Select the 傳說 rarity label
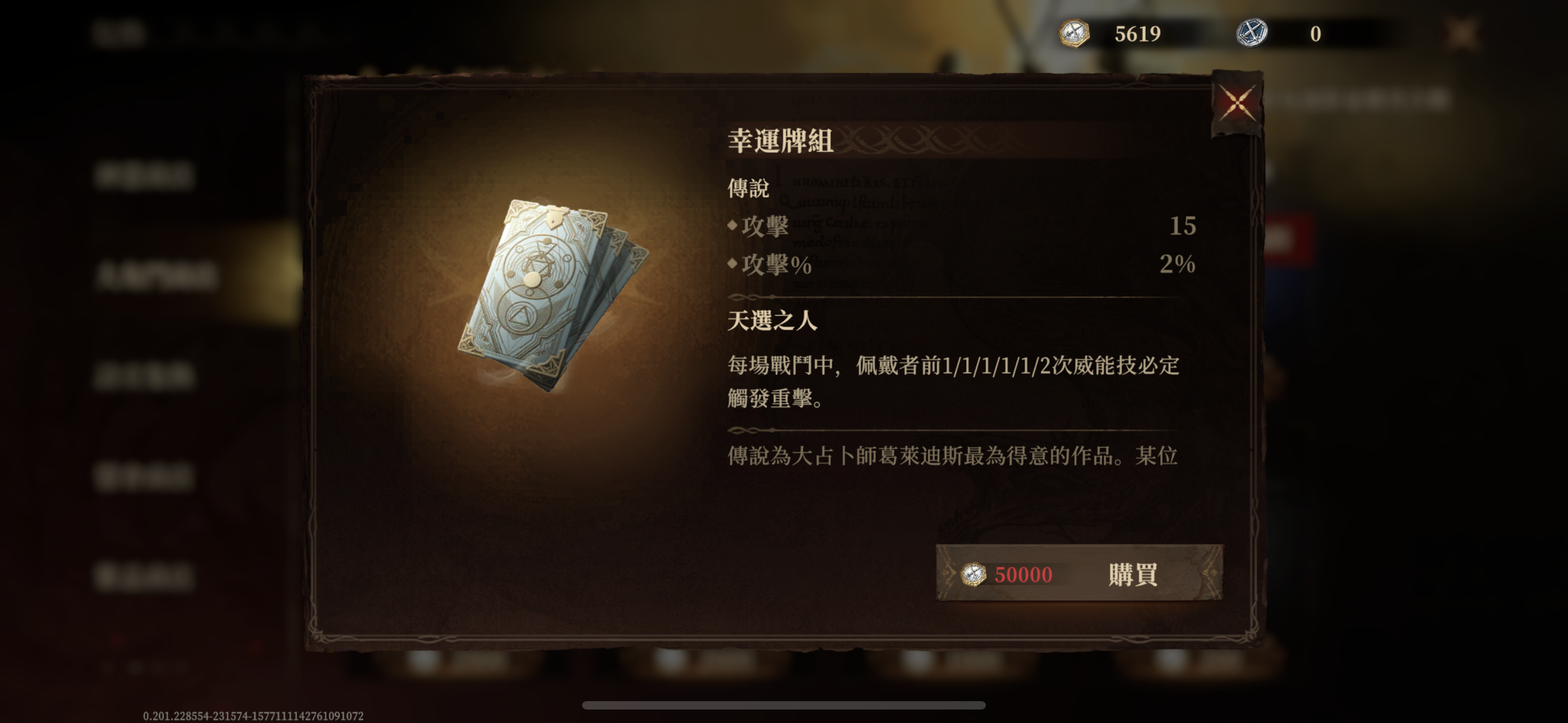The height and width of the screenshot is (723, 1568). (748, 188)
